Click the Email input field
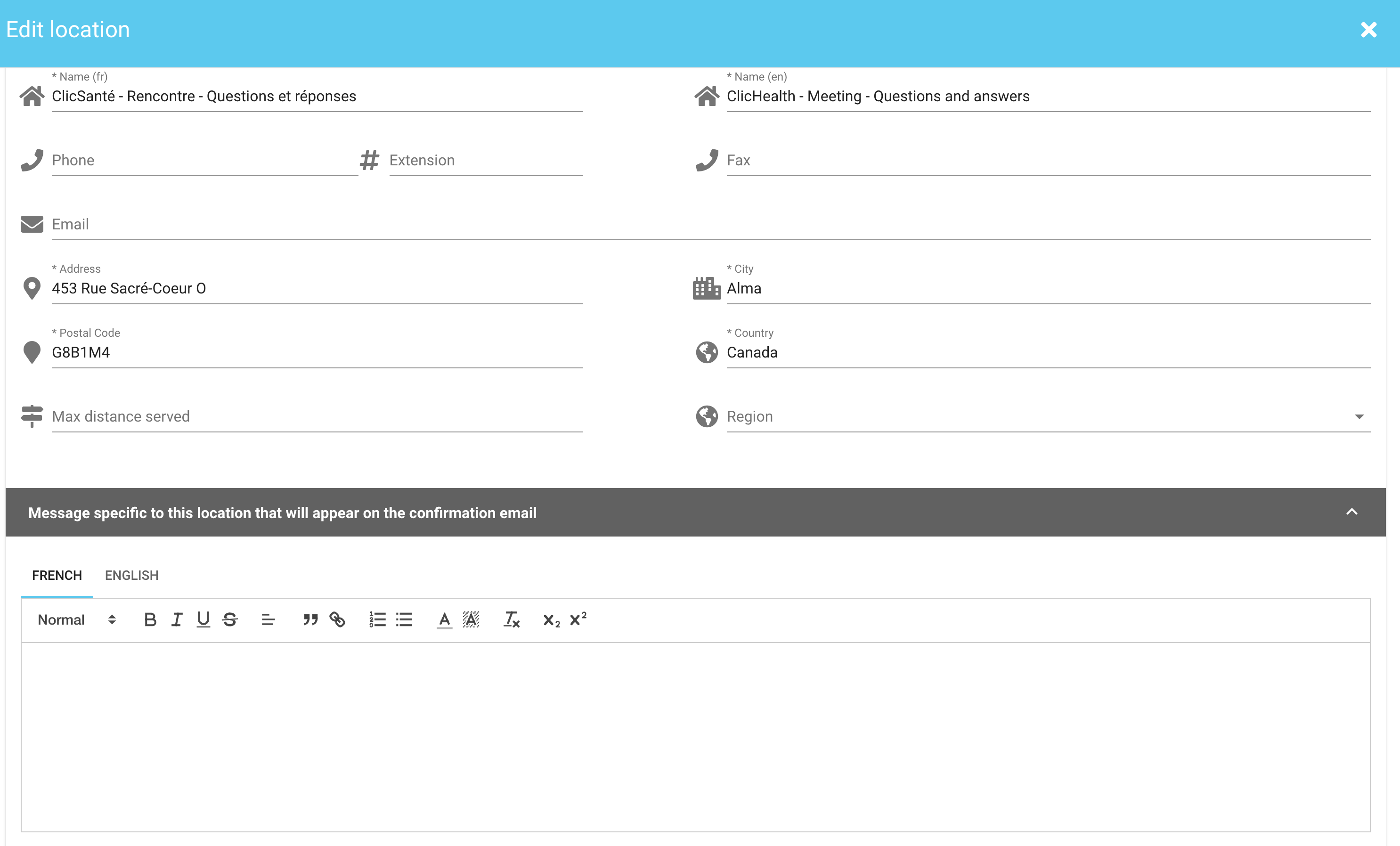 710,224
